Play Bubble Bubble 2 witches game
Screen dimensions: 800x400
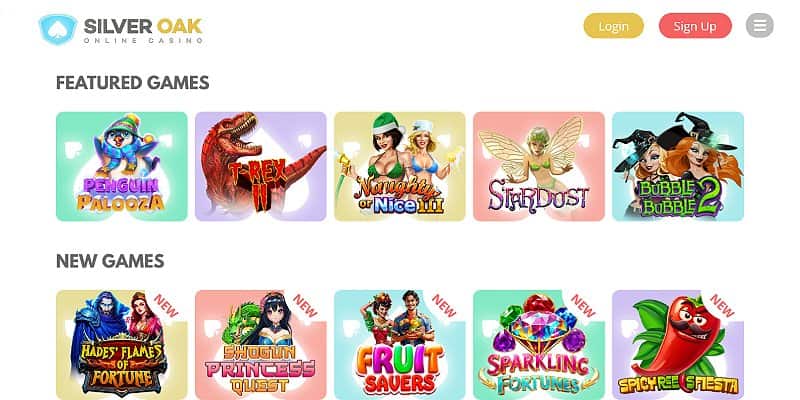pos(678,166)
